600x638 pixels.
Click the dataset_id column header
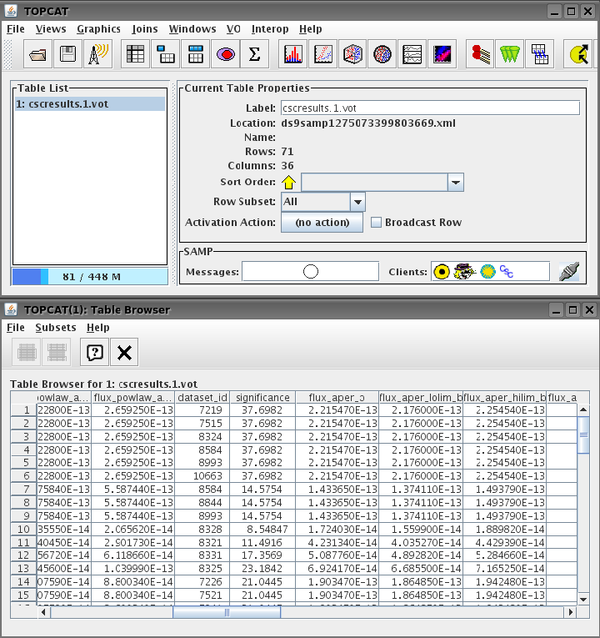tap(202, 398)
